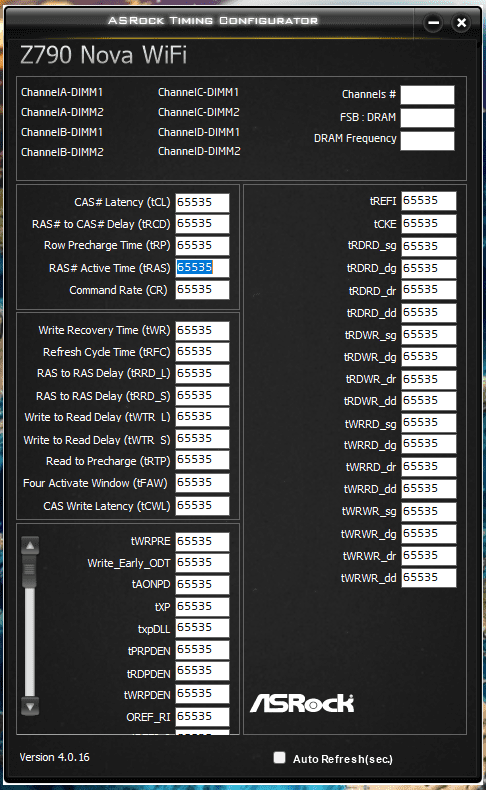The image size is (486, 790).
Task: Click the tRDWR_dd value field
Action: click(429, 401)
